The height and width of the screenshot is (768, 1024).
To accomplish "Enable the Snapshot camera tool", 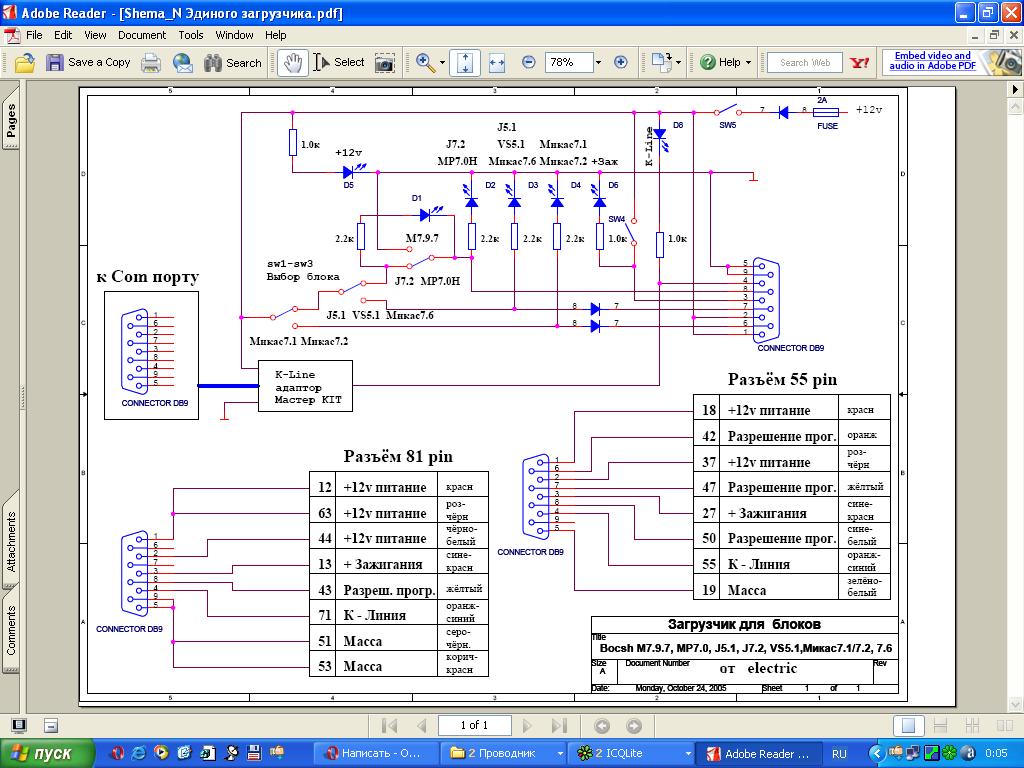I will click(x=385, y=63).
